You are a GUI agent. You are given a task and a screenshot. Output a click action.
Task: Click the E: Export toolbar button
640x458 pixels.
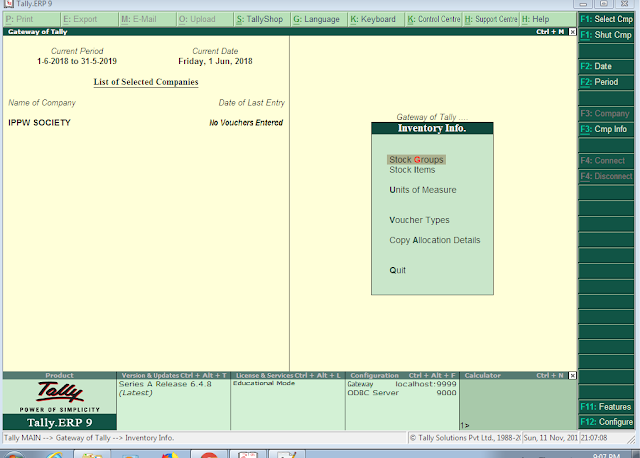coord(89,19)
